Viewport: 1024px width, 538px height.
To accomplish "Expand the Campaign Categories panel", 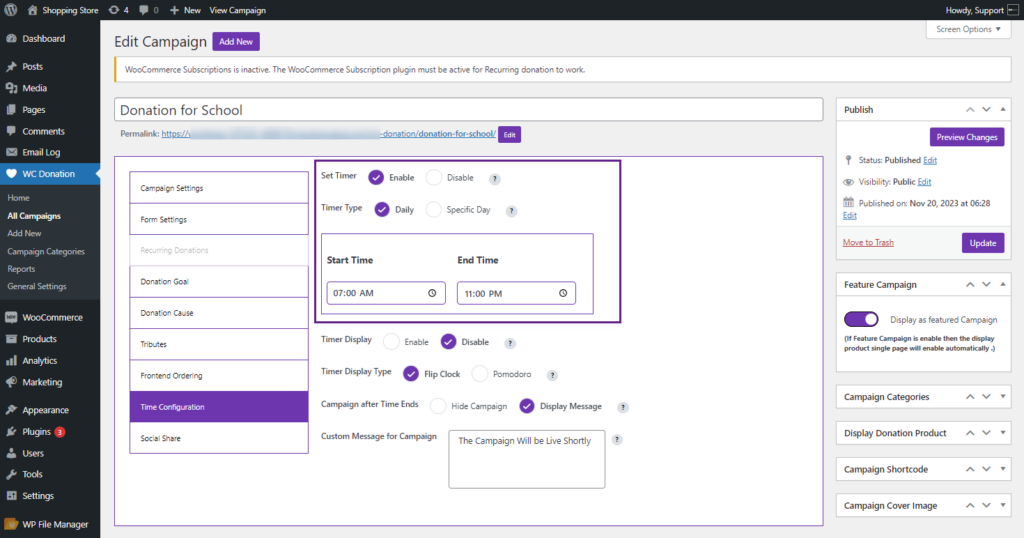I will point(1003,397).
